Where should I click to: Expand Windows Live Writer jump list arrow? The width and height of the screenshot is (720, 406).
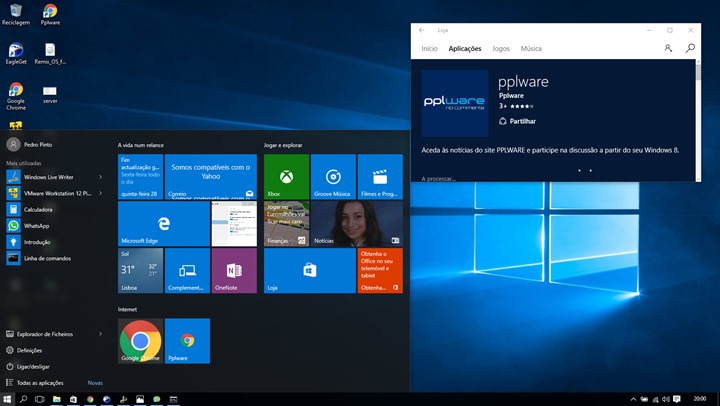coord(101,177)
